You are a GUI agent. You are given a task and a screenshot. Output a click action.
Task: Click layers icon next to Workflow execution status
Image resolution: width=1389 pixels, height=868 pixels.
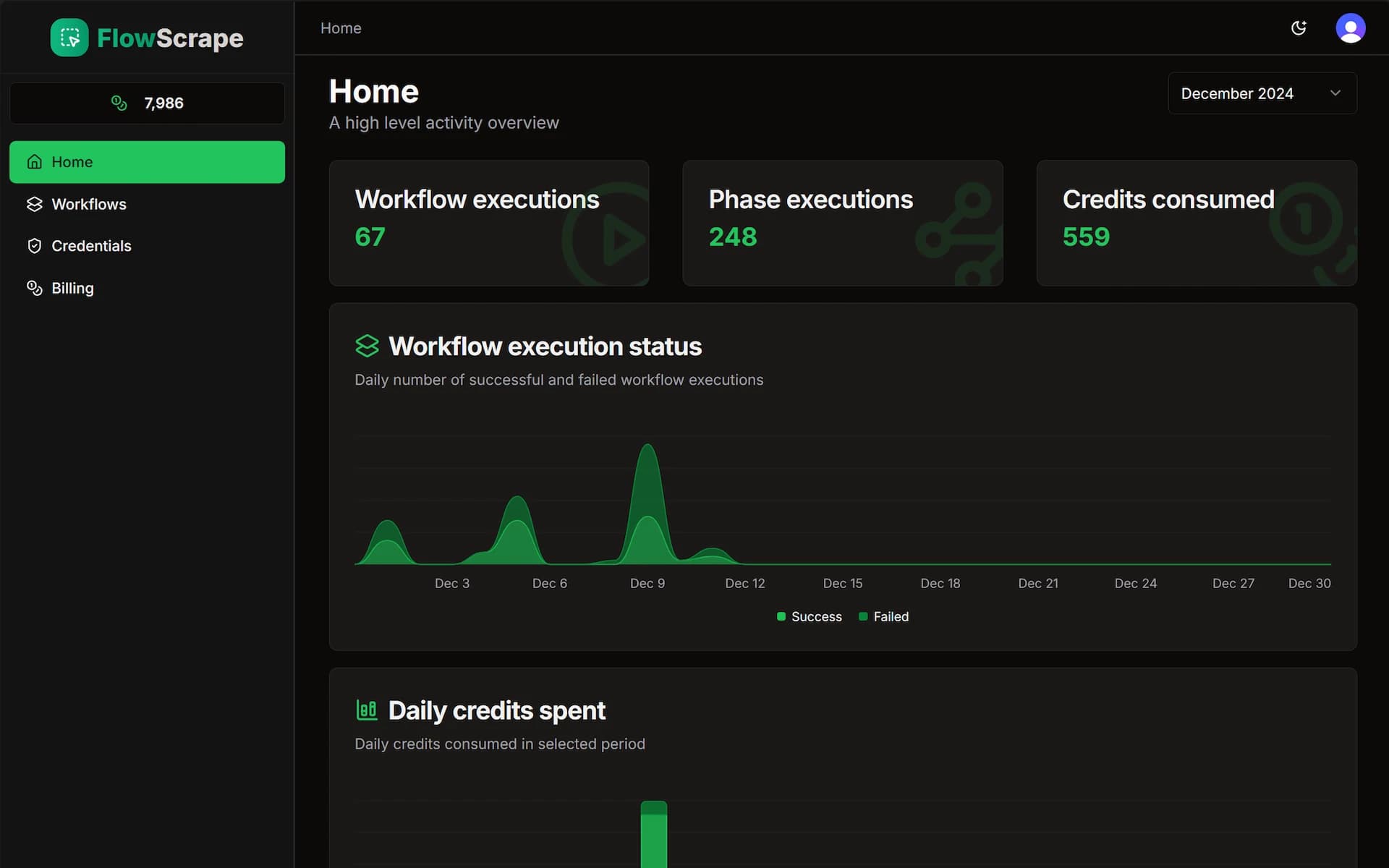(367, 346)
